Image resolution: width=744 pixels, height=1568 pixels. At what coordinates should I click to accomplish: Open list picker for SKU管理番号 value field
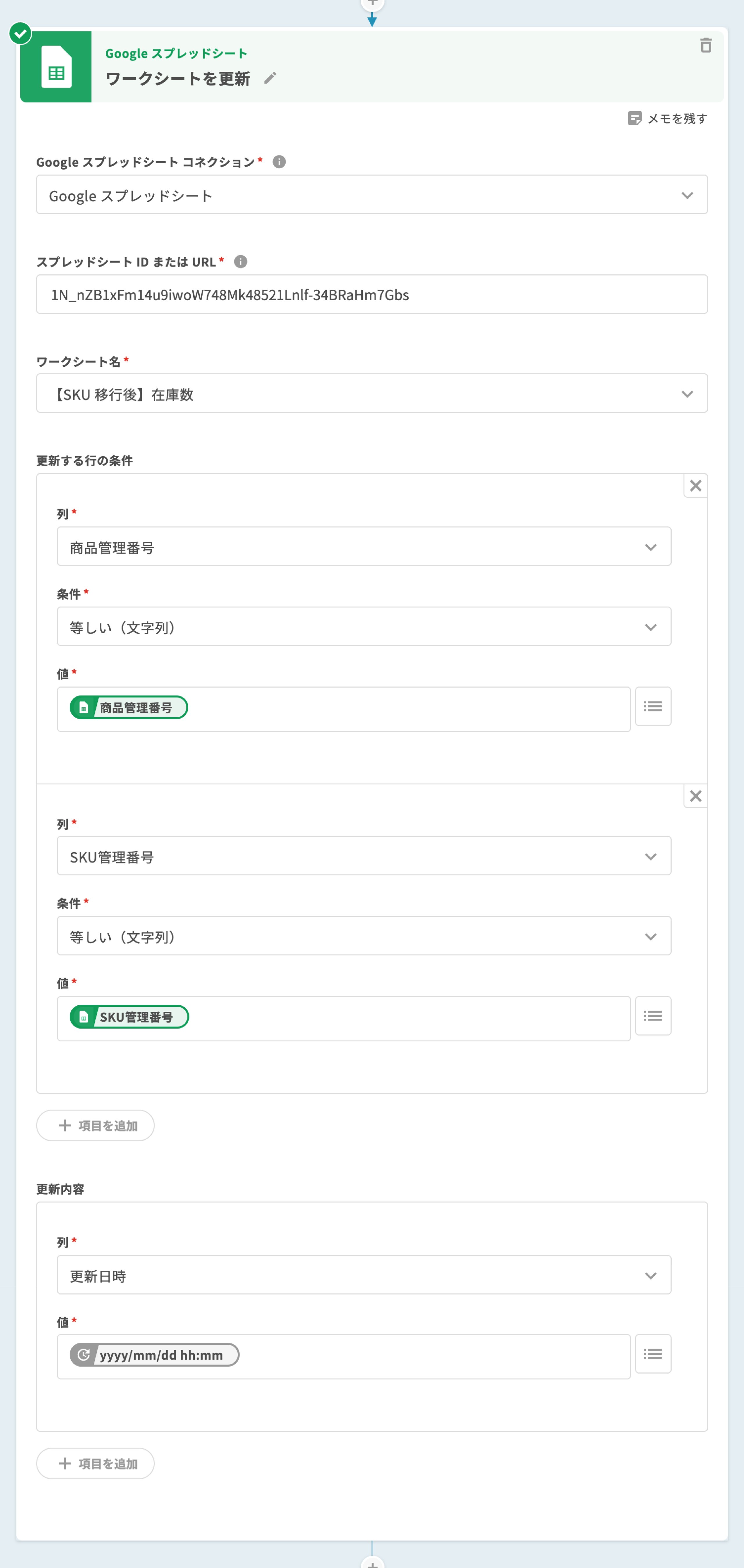coord(653,1015)
